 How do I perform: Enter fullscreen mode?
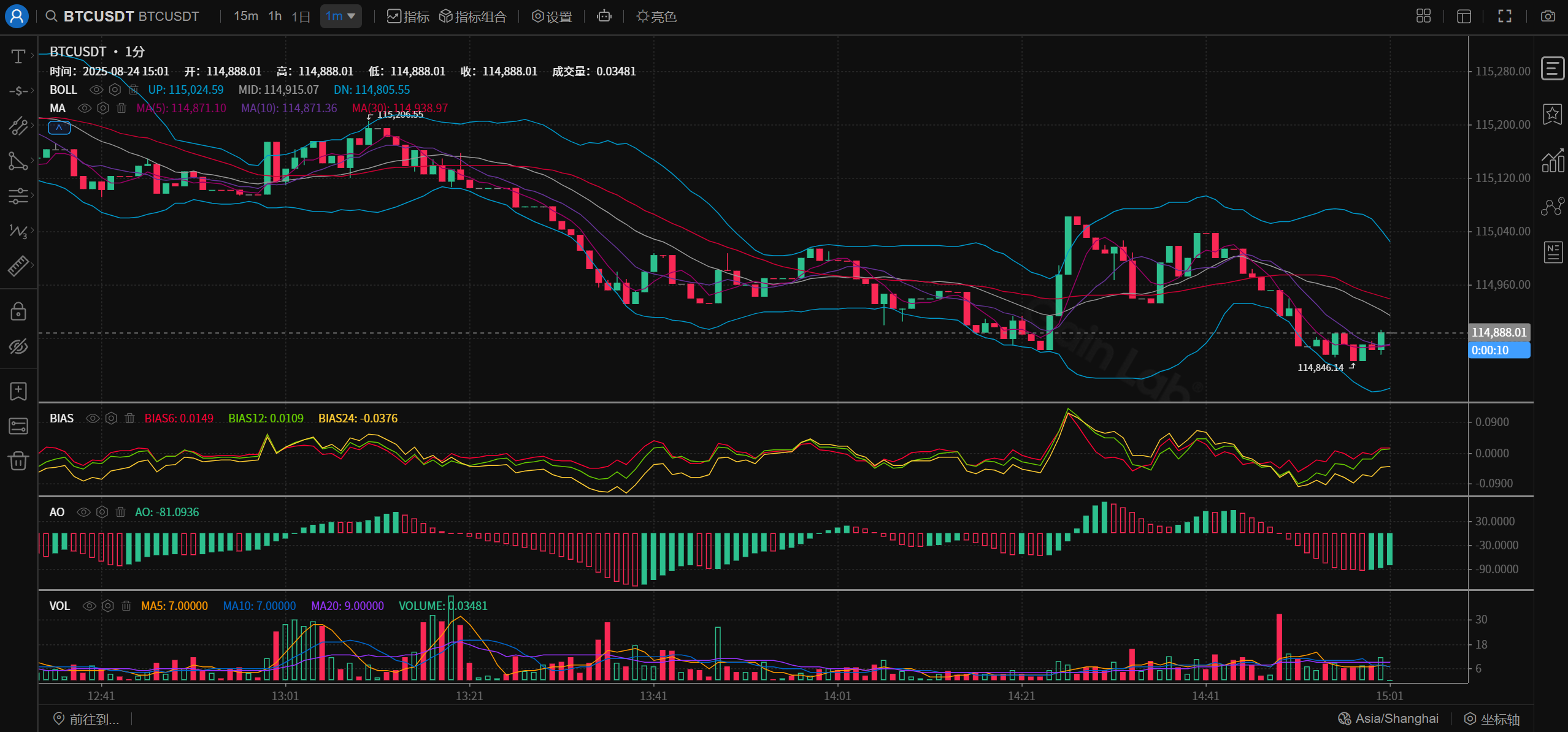click(x=1504, y=17)
